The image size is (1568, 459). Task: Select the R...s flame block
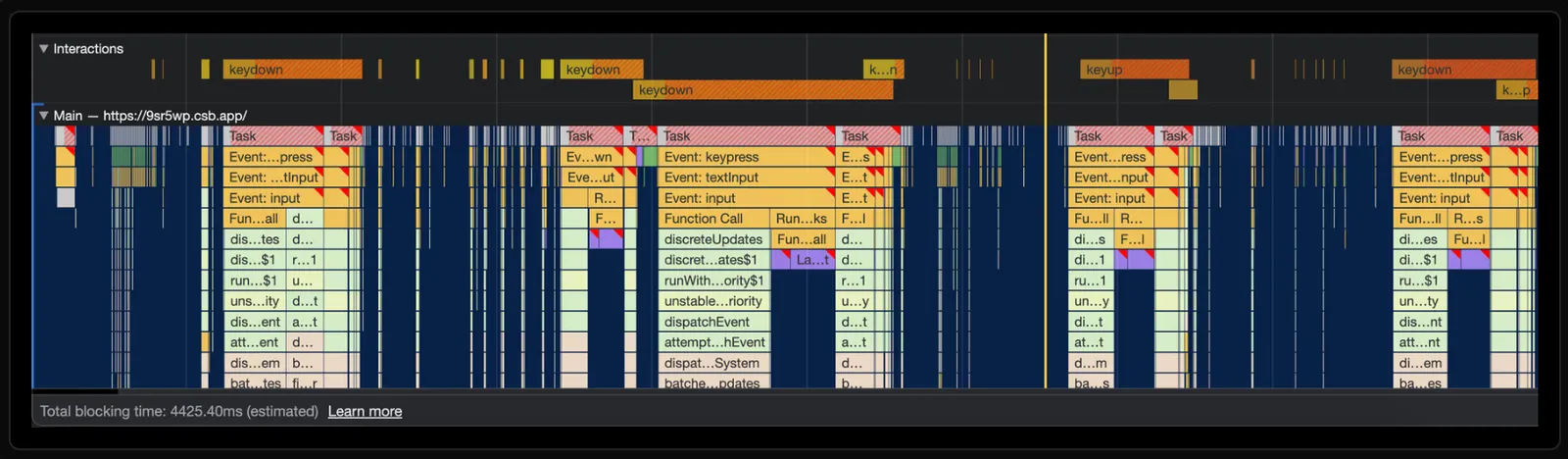coord(1468,219)
